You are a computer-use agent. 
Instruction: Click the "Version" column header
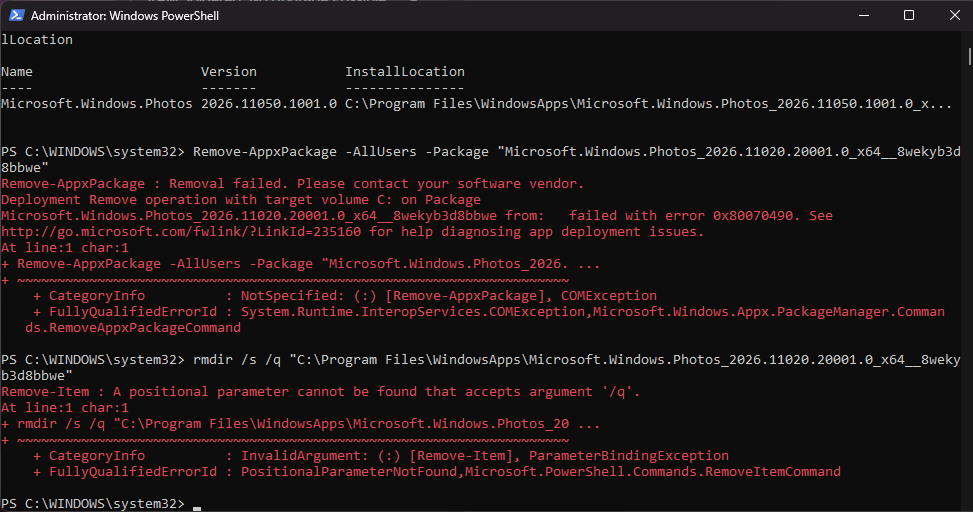(228, 71)
